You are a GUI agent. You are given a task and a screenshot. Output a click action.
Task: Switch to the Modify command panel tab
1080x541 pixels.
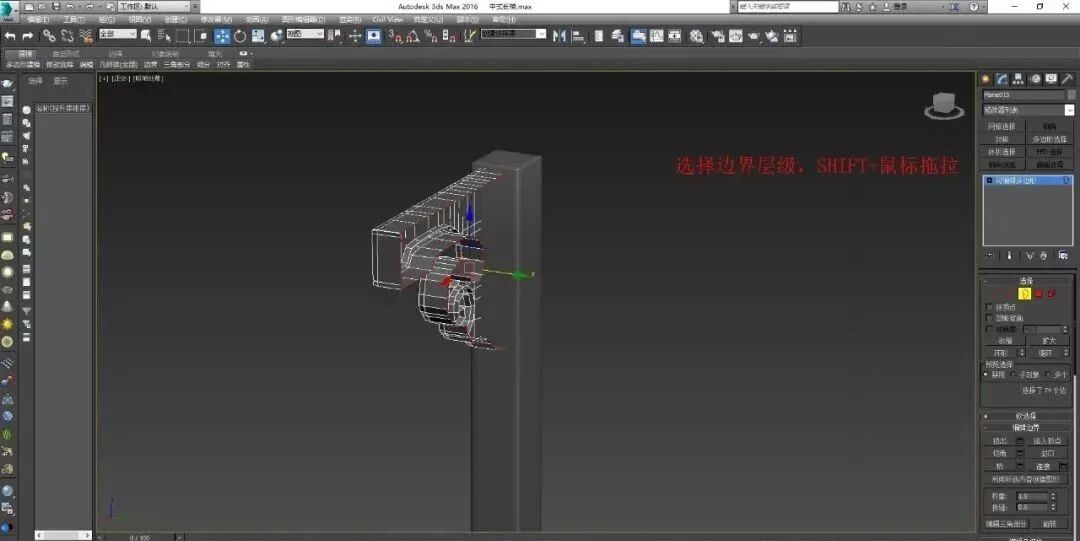point(1002,79)
